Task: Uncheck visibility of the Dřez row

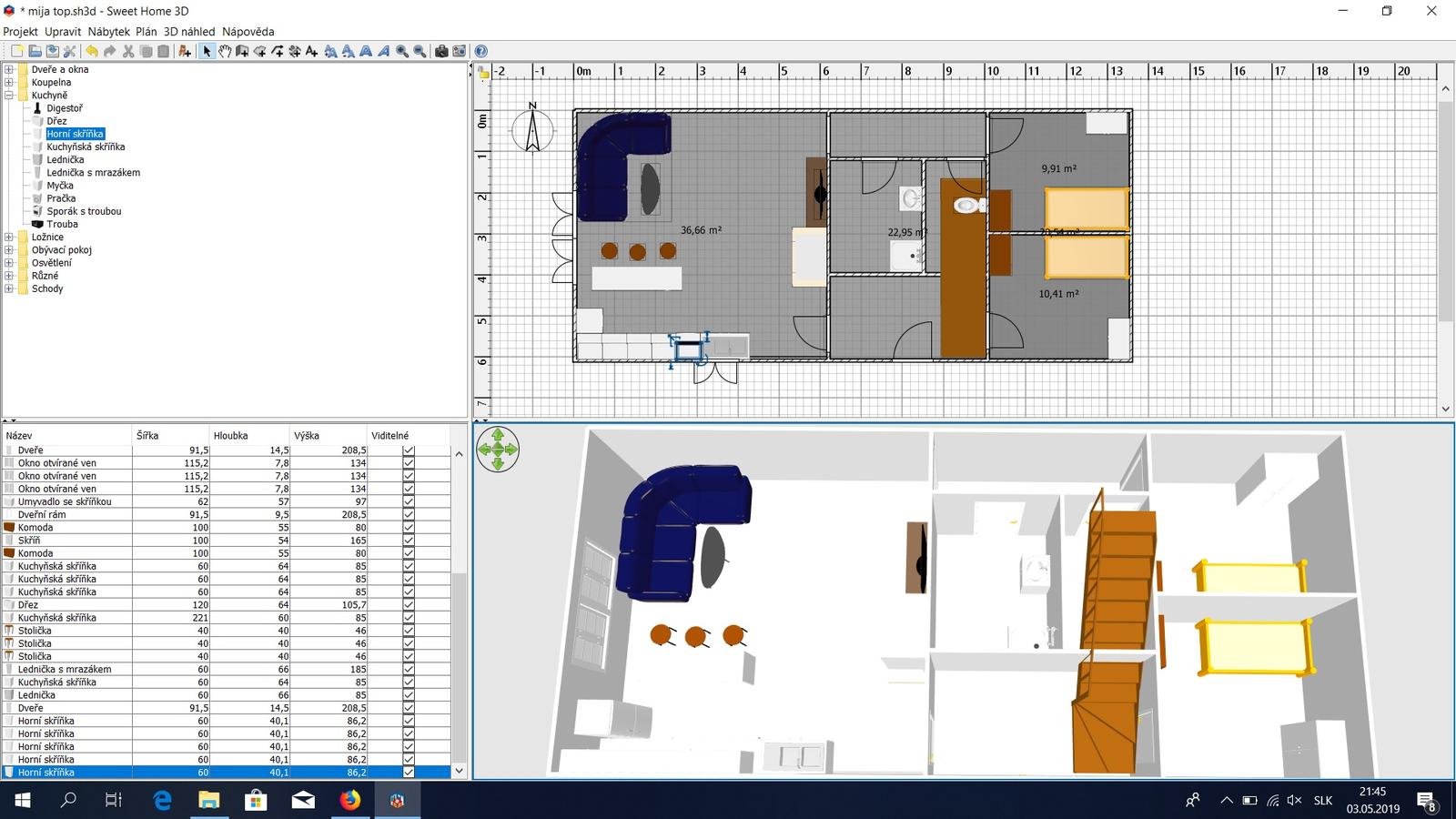Action: 409,604
